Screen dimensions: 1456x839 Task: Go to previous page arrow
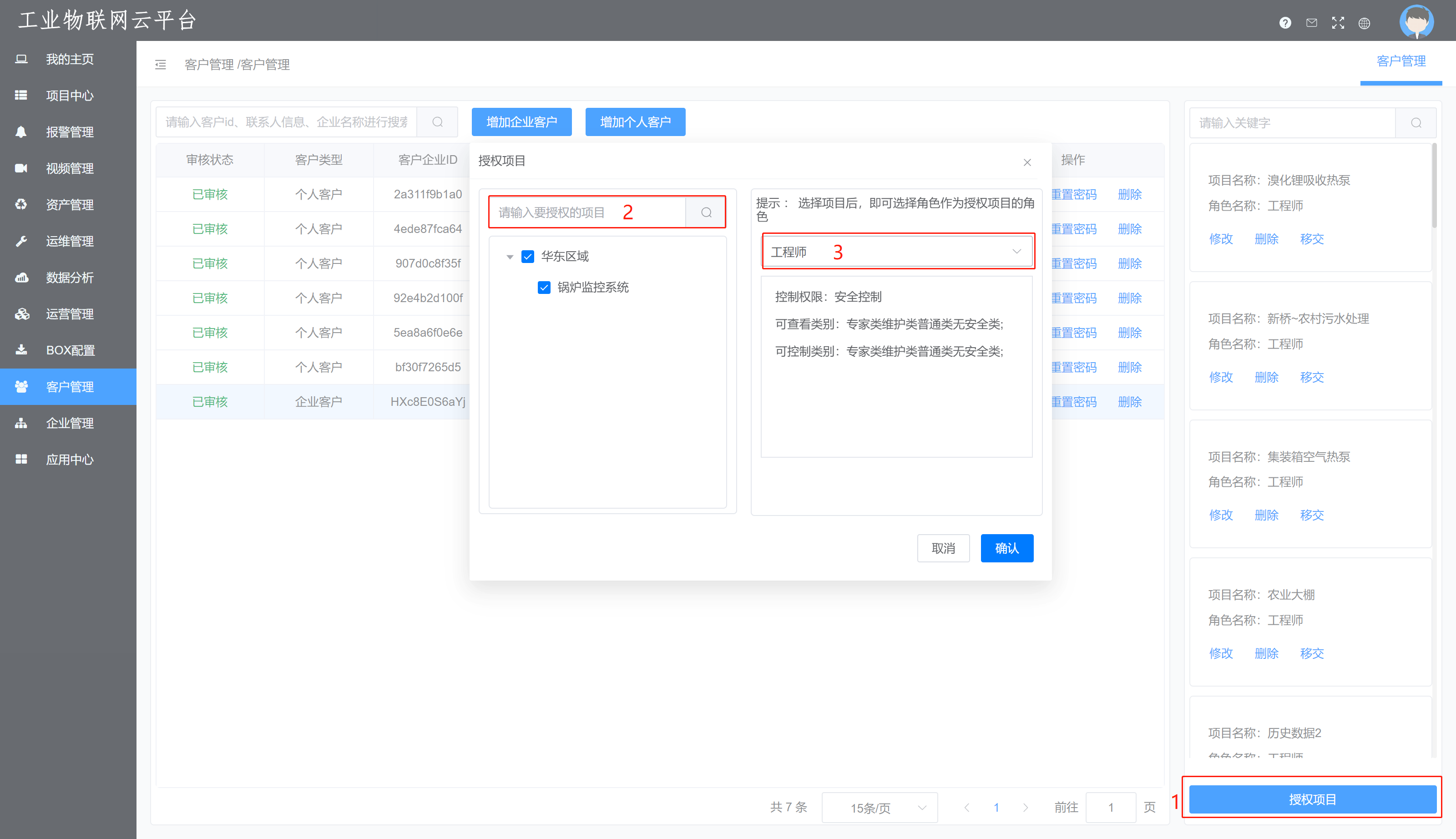pos(967,808)
